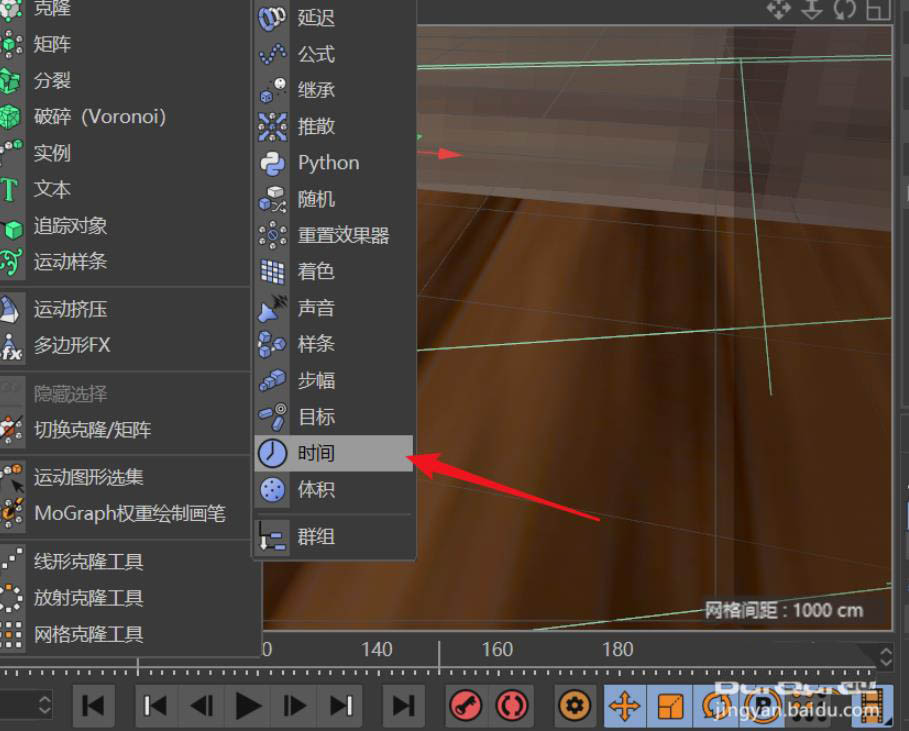
Task: Choose 时间 (Time) from the effector menu
Action: pos(319,453)
